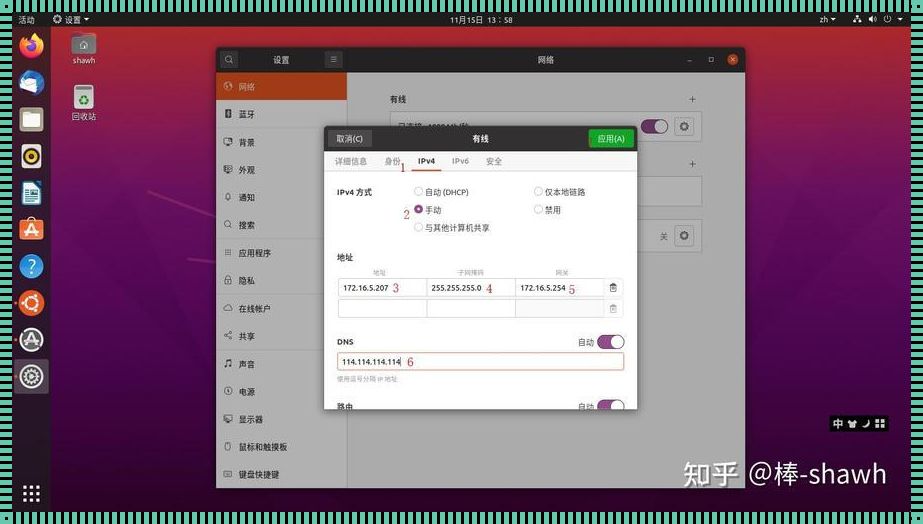The width and height of the screenshot is (923, 524).
Task: Switch to the 安全 tab
Action: (x=494, y=161)
